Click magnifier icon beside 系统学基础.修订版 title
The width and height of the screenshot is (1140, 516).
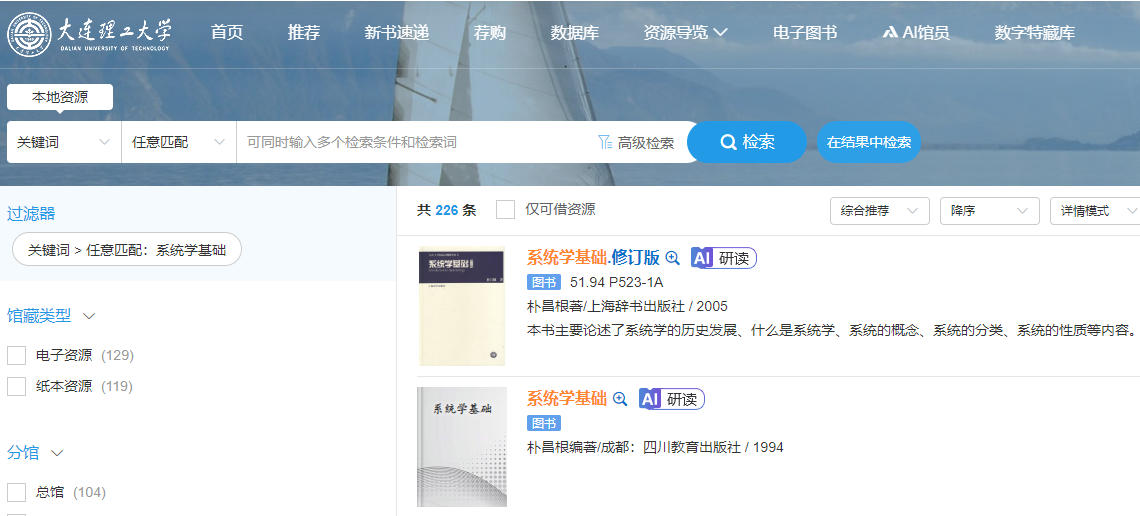coord(672,258)
